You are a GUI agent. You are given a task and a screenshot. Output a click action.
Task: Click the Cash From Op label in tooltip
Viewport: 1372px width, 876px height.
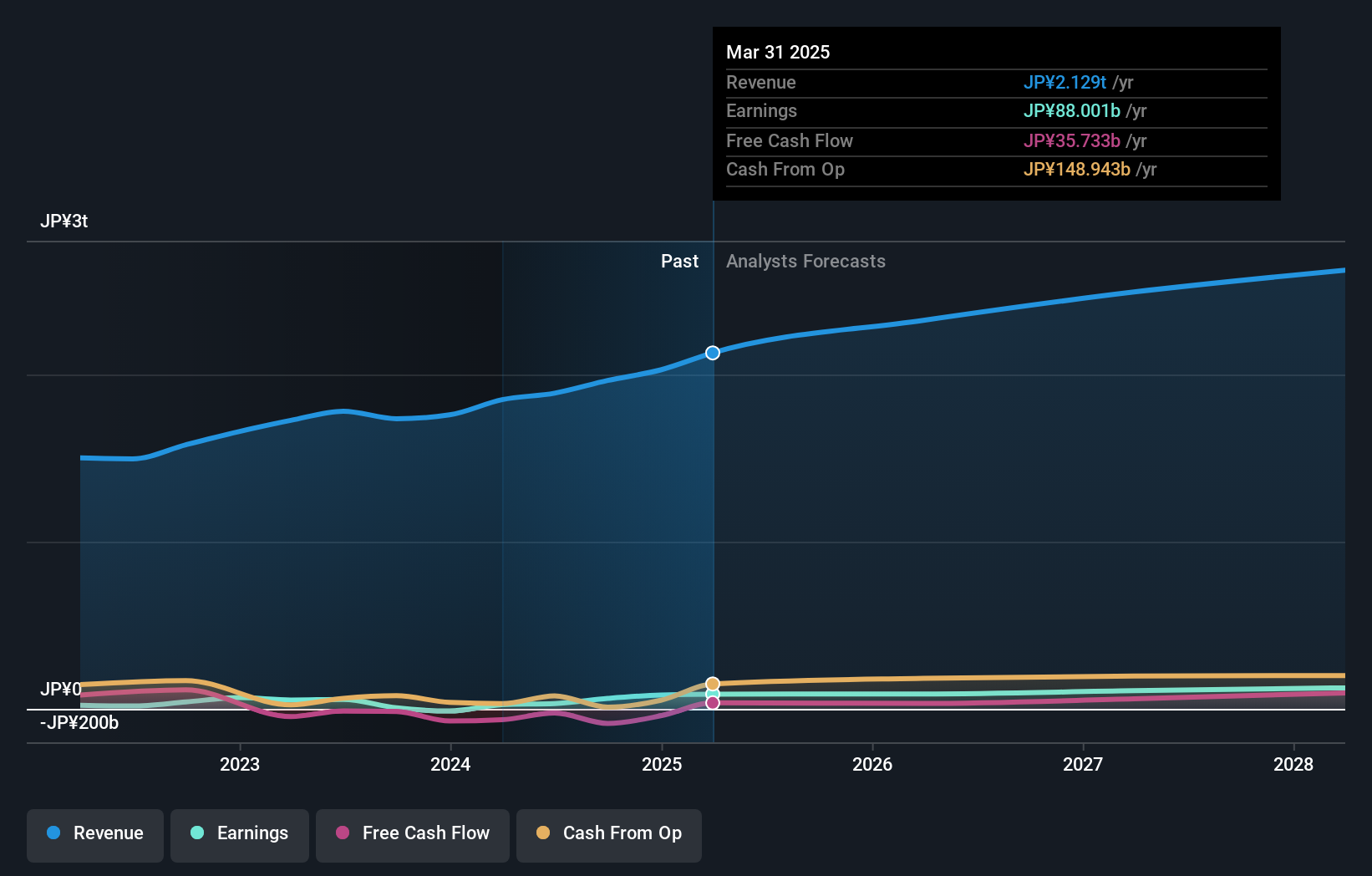tap(785, 169)
